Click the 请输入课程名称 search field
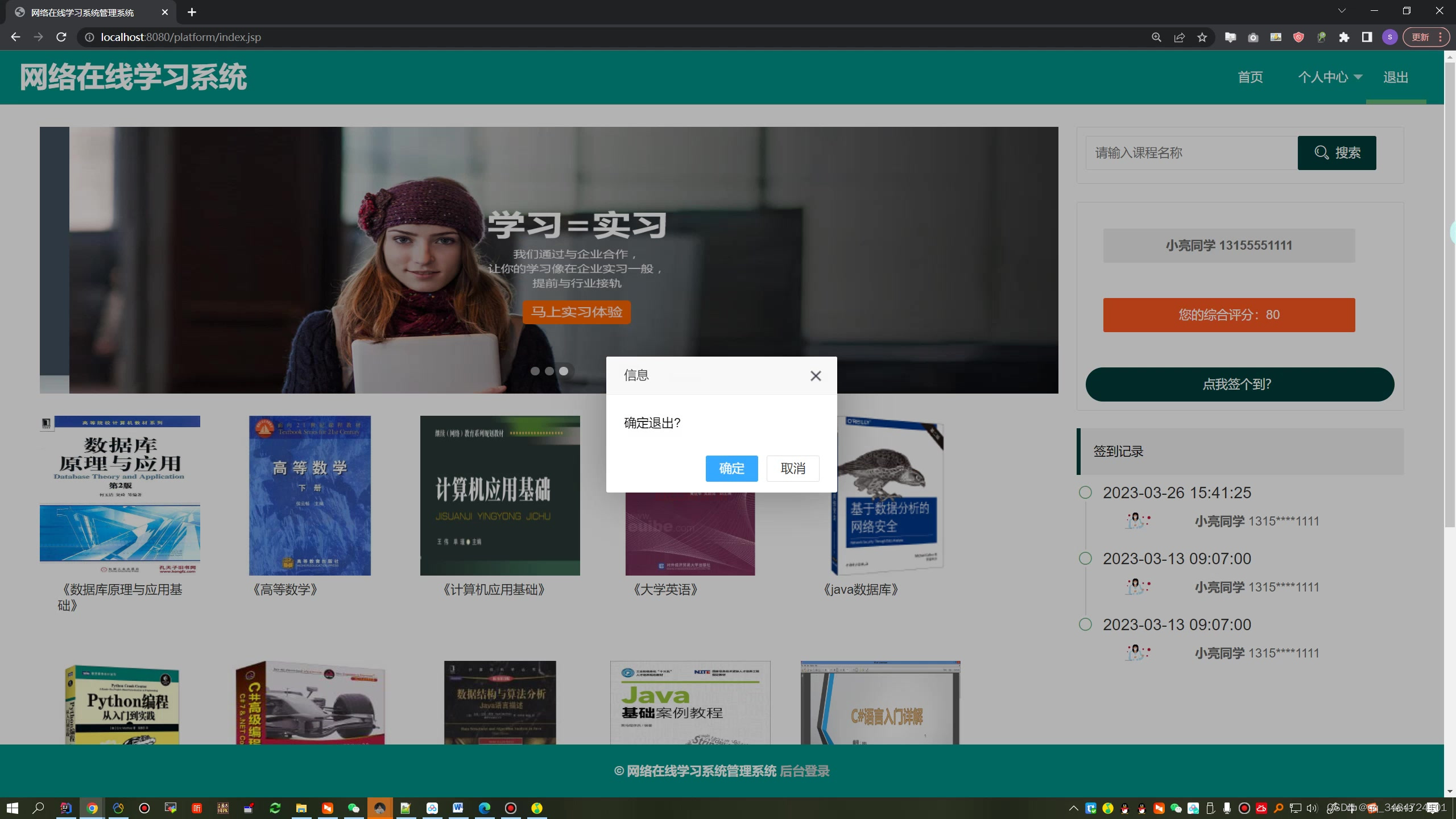Viewport: 1456px width, 819px height. tap(1191, 153)
